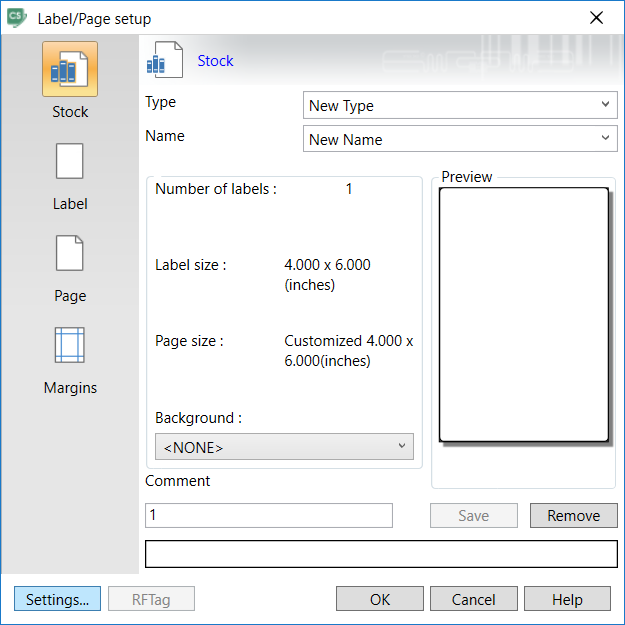
Task: Open Help for this dialog
Action: pos(567,599)
